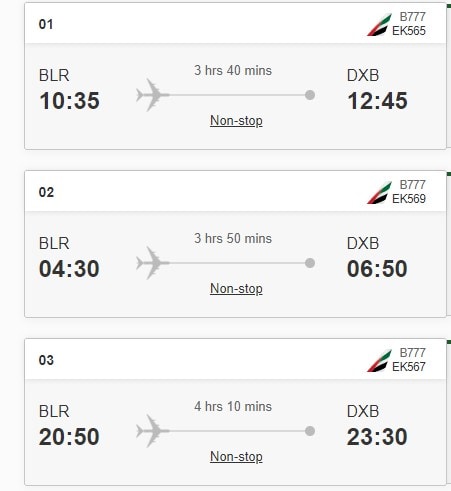
Task: Open Non-stop details for flight EK569
Action: 236,289
